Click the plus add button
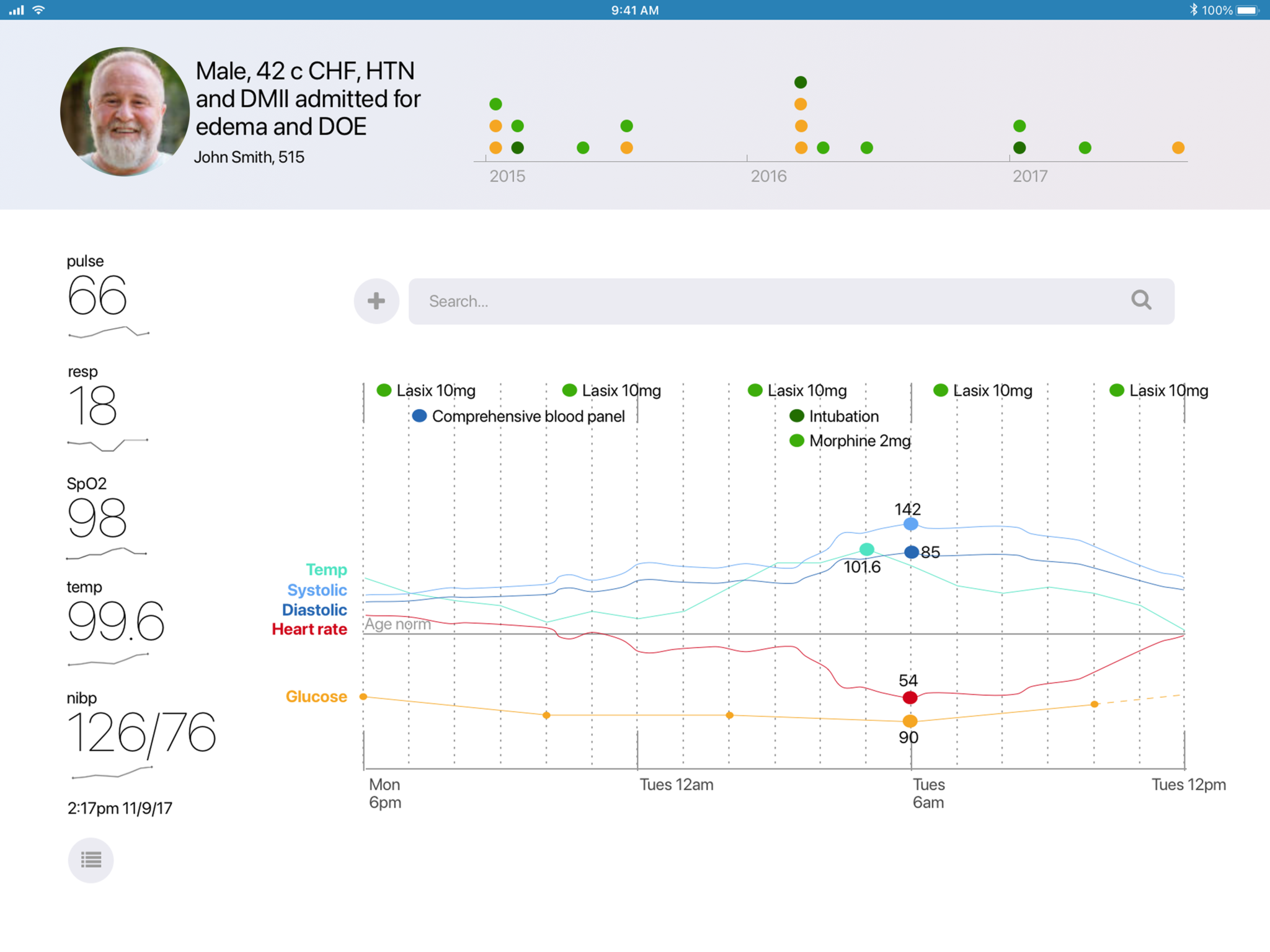This screenshot has width=1270, height=952. point(376,301)
